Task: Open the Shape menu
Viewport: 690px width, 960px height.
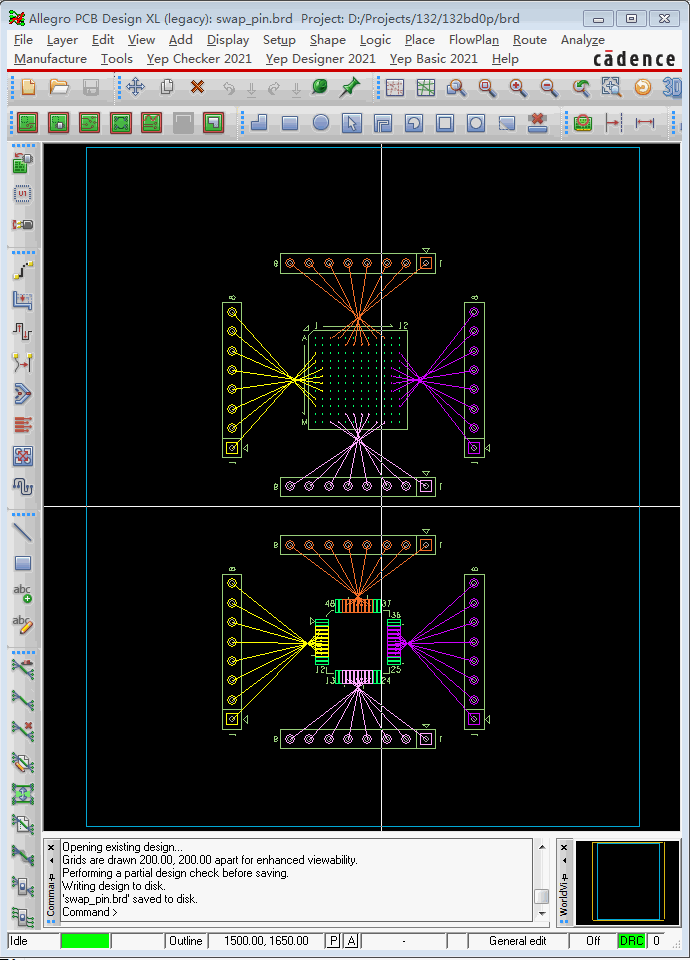Action: [328, 40]
